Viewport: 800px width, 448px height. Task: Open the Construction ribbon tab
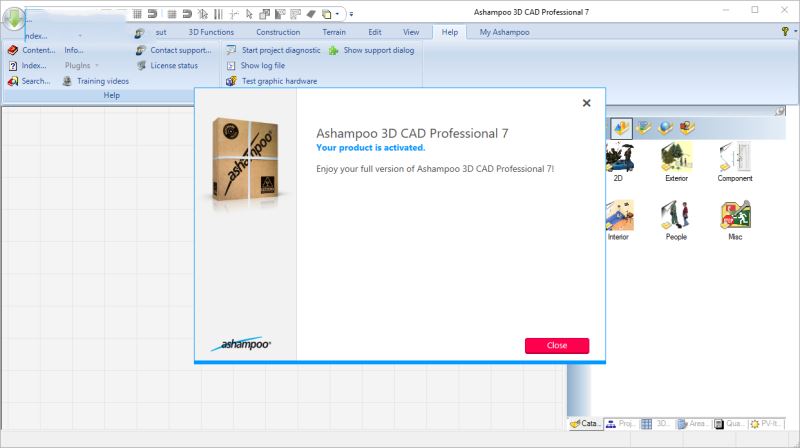(278, 32)
